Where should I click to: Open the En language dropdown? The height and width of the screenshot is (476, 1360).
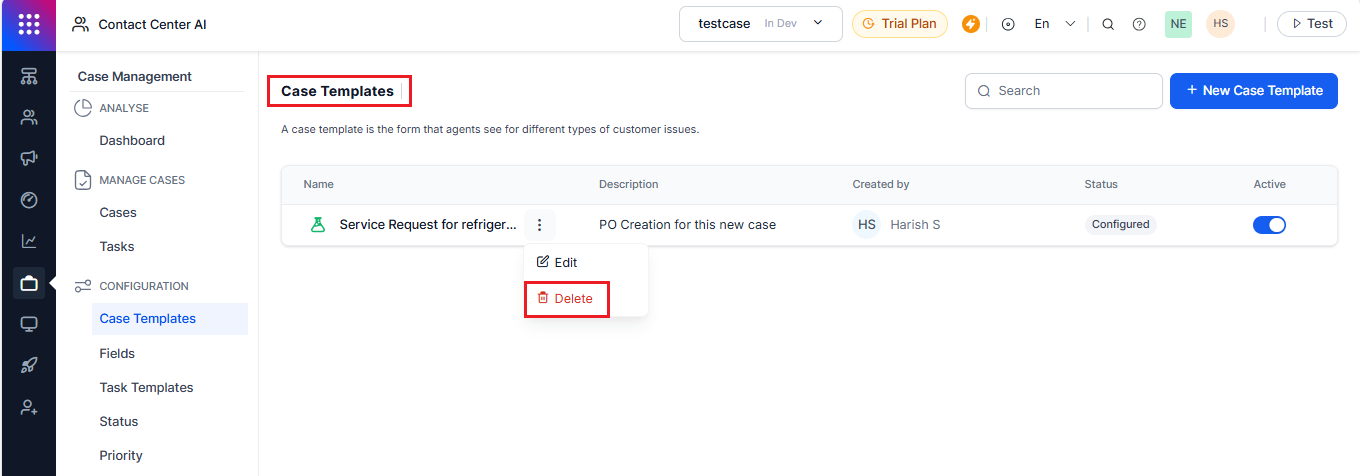click(x=1054, y=24)
